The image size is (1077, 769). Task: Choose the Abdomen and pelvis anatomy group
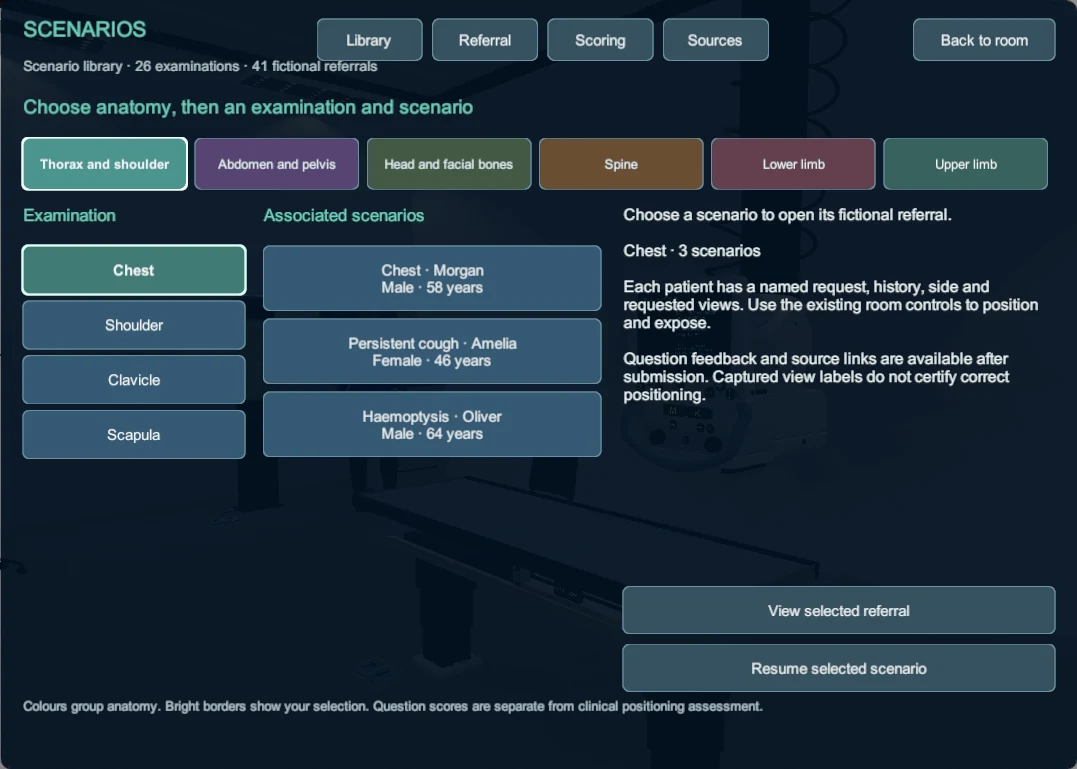277,164
